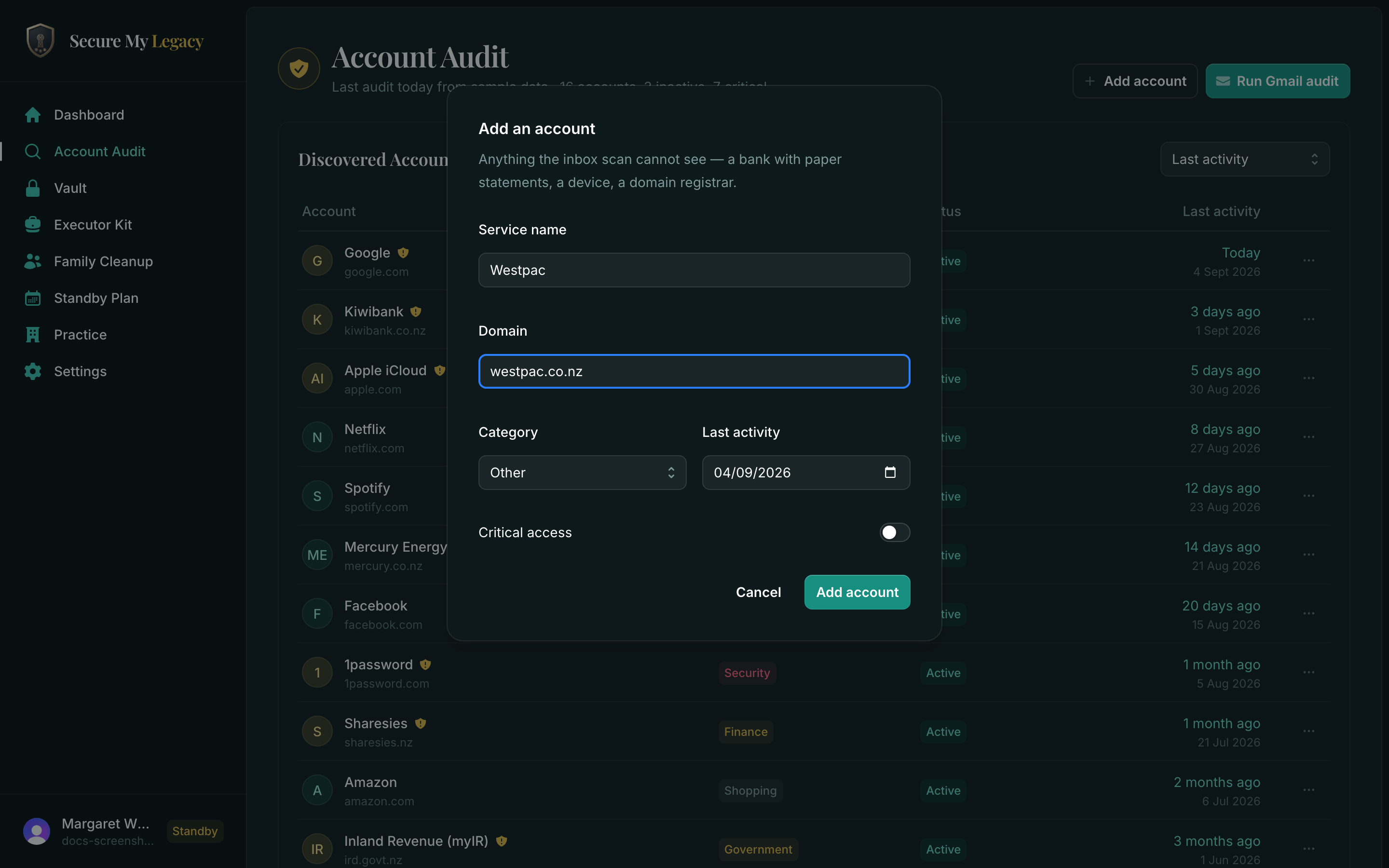The image size is (1389, 868).
Task: Confirm with the teal Add account button
Action: point(857,593)
